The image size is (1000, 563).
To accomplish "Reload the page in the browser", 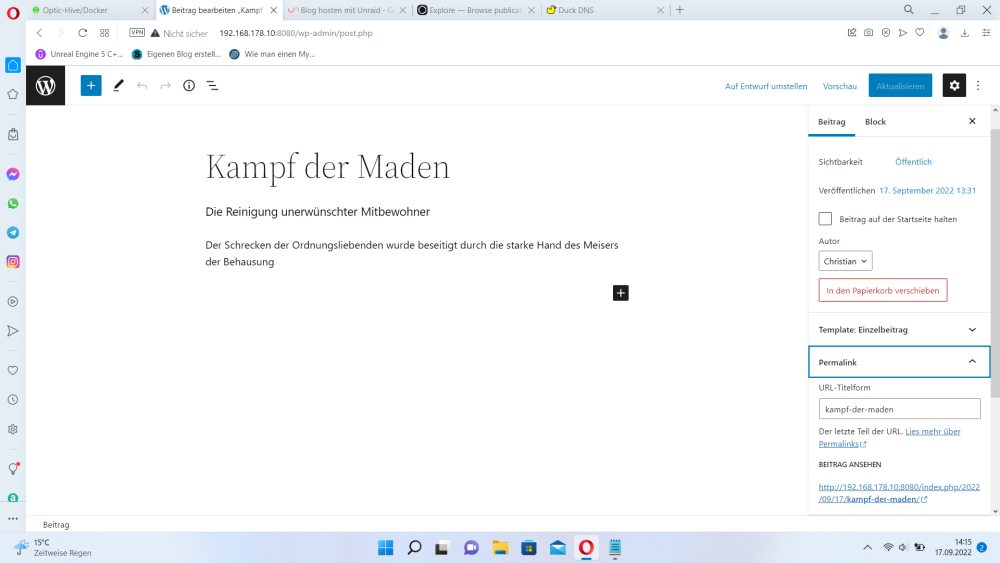I will point(83,33).
